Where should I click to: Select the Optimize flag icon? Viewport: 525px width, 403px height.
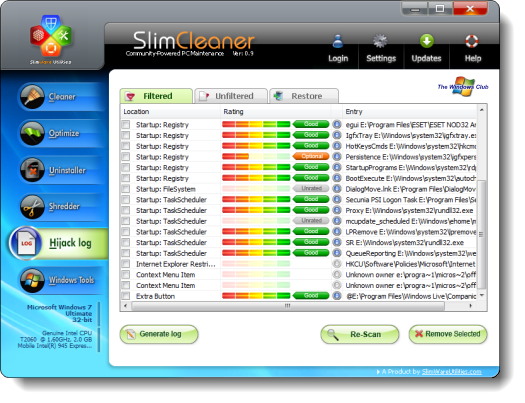pyautogui.click(x=32, y=133)
